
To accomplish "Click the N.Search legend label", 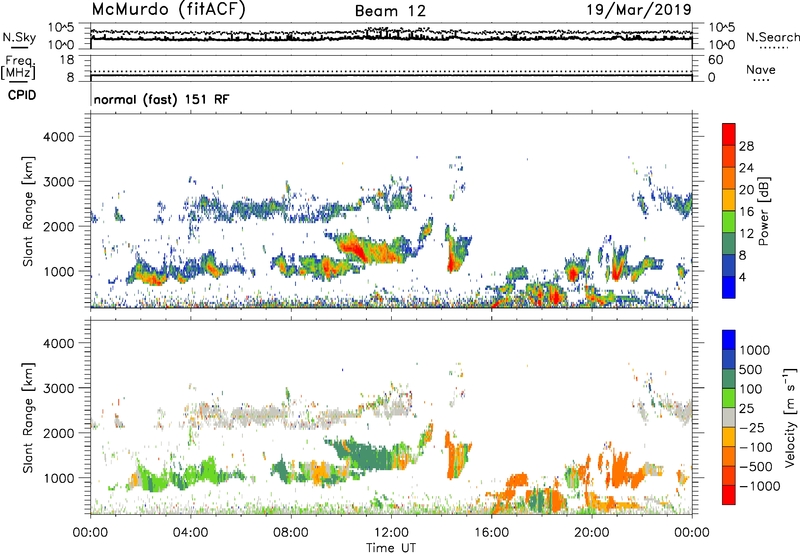I will [773, 37].
